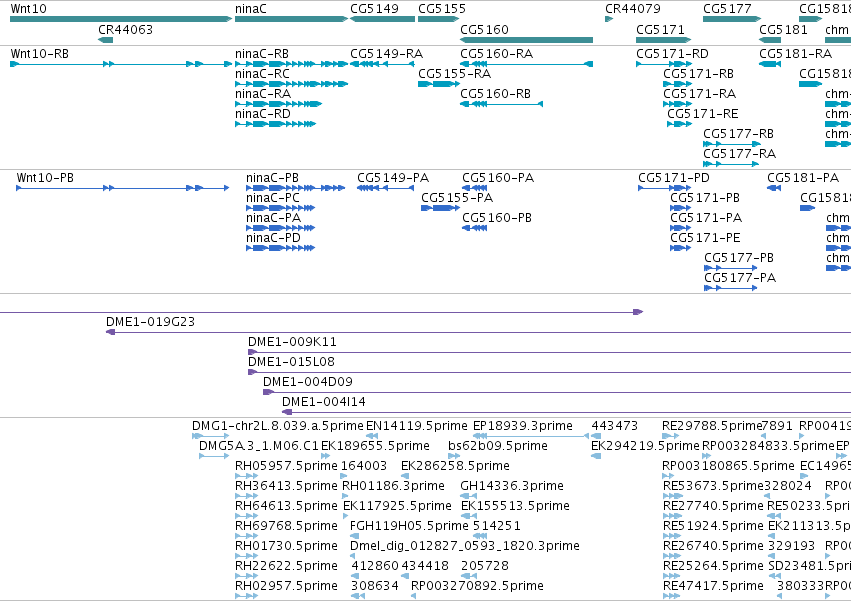This screenshot has width=851, height=601.
Task: Select protein CG5149-PA
Action: (385, 188)
